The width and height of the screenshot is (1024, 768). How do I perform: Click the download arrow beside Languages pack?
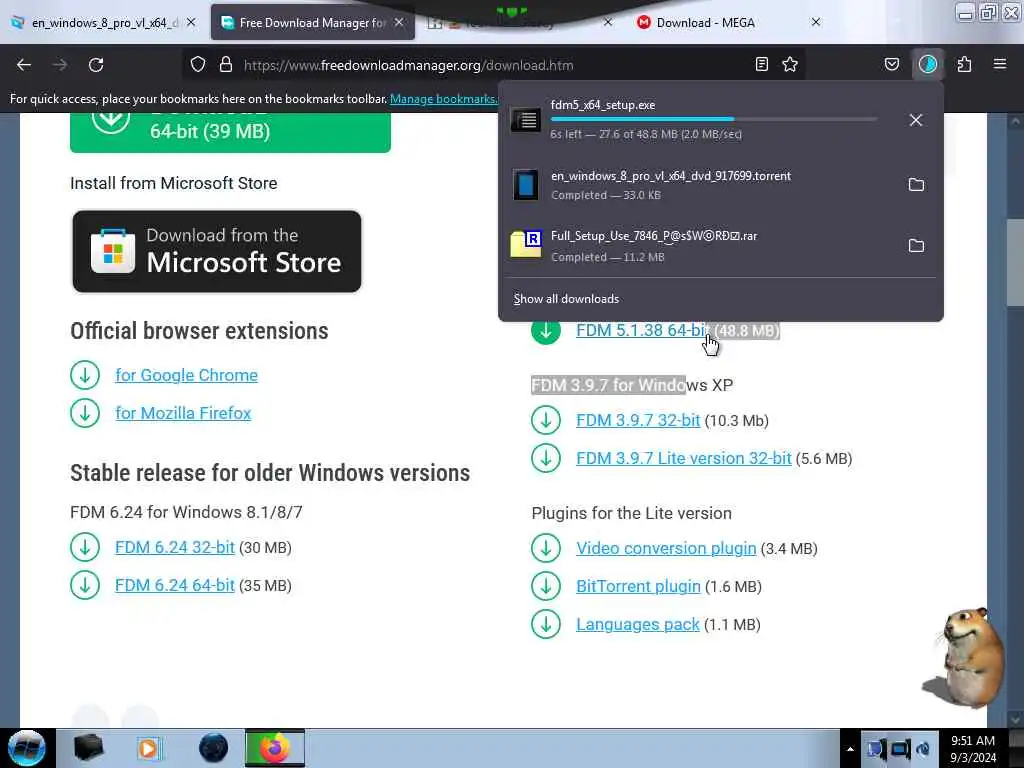pos(546,624)
